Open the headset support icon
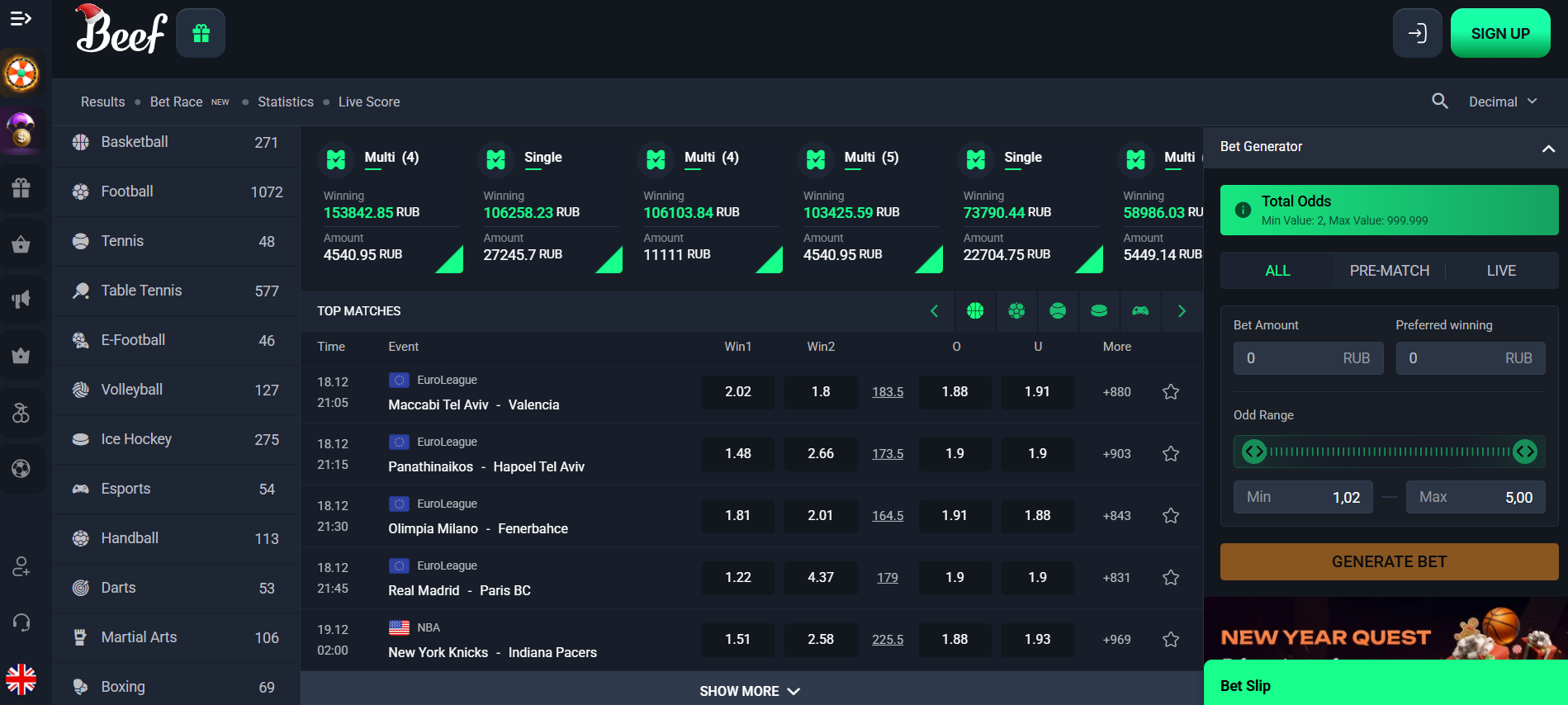Screen dimensions: 1568x705 click(x=21, y=622)
